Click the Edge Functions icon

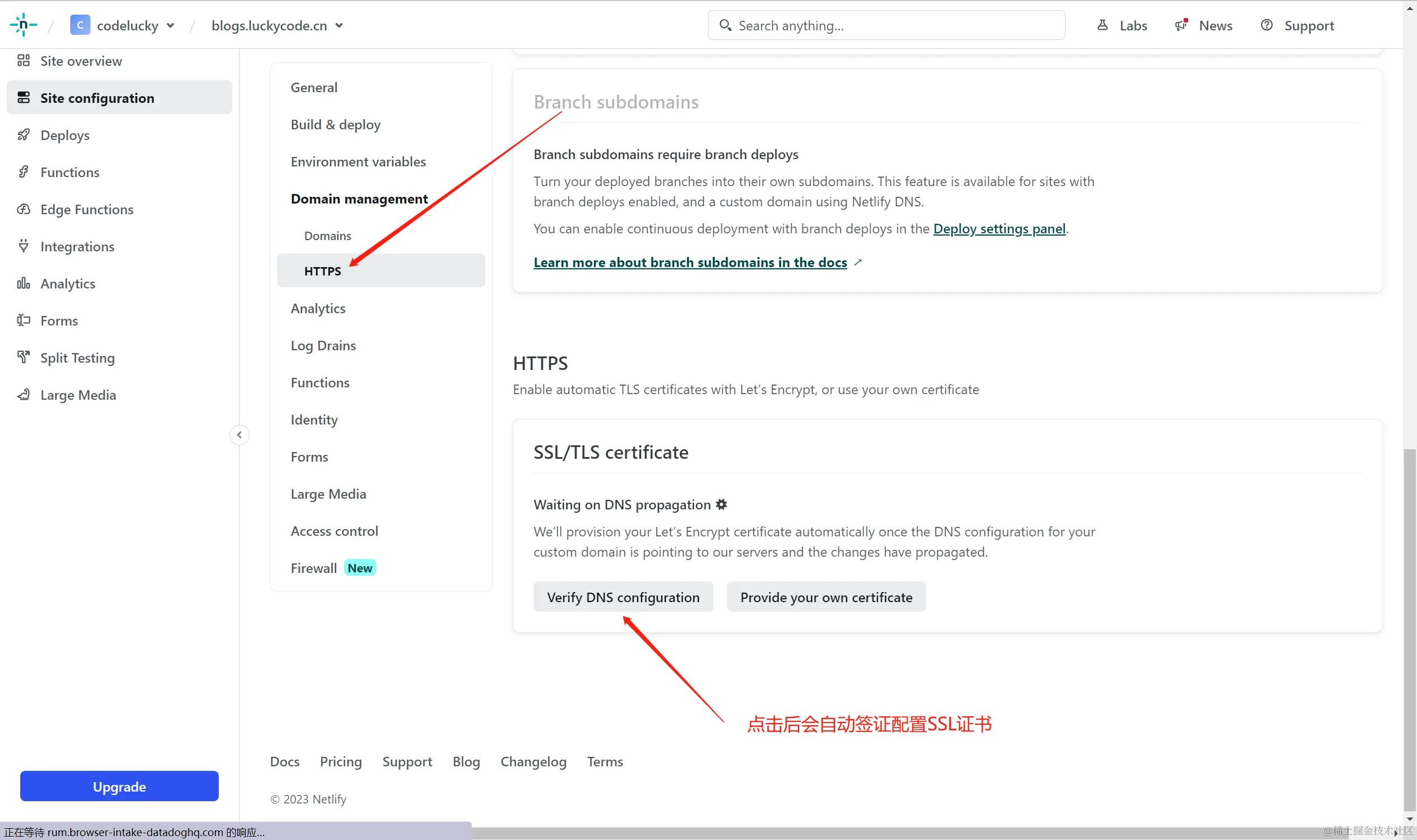[x=23, y=209]
